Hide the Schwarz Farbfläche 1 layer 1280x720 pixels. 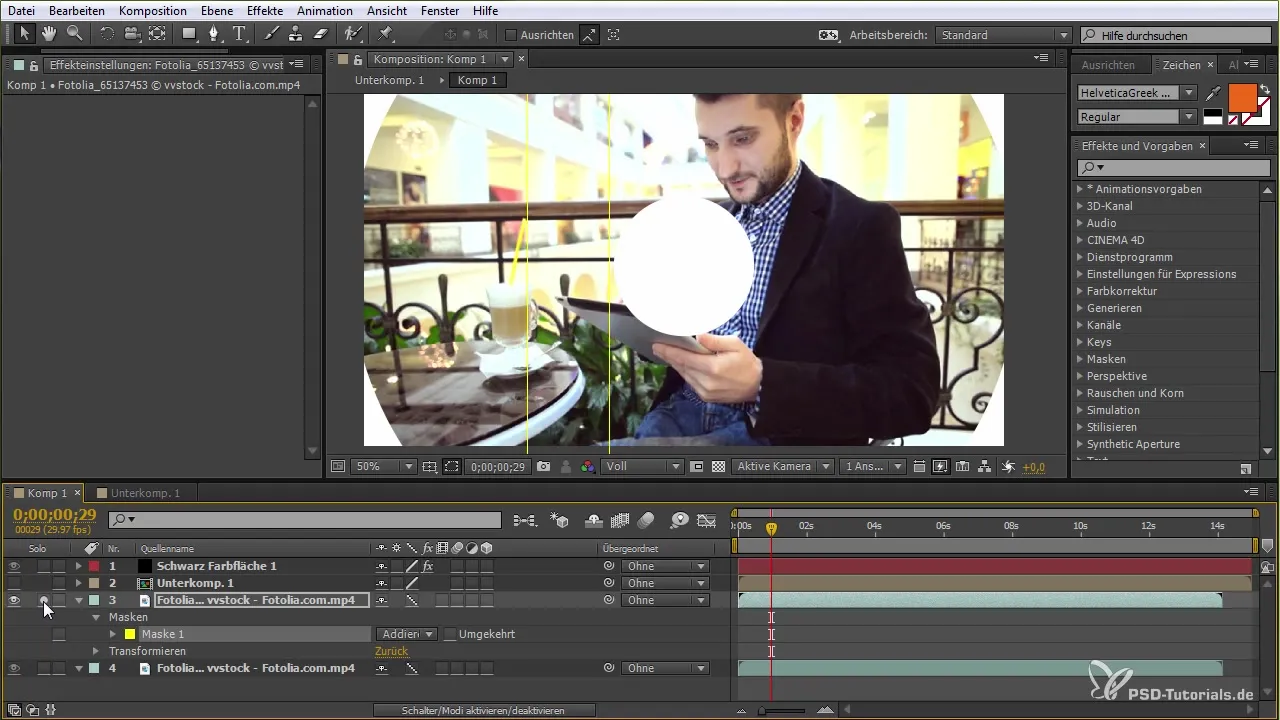coord(14,566)
